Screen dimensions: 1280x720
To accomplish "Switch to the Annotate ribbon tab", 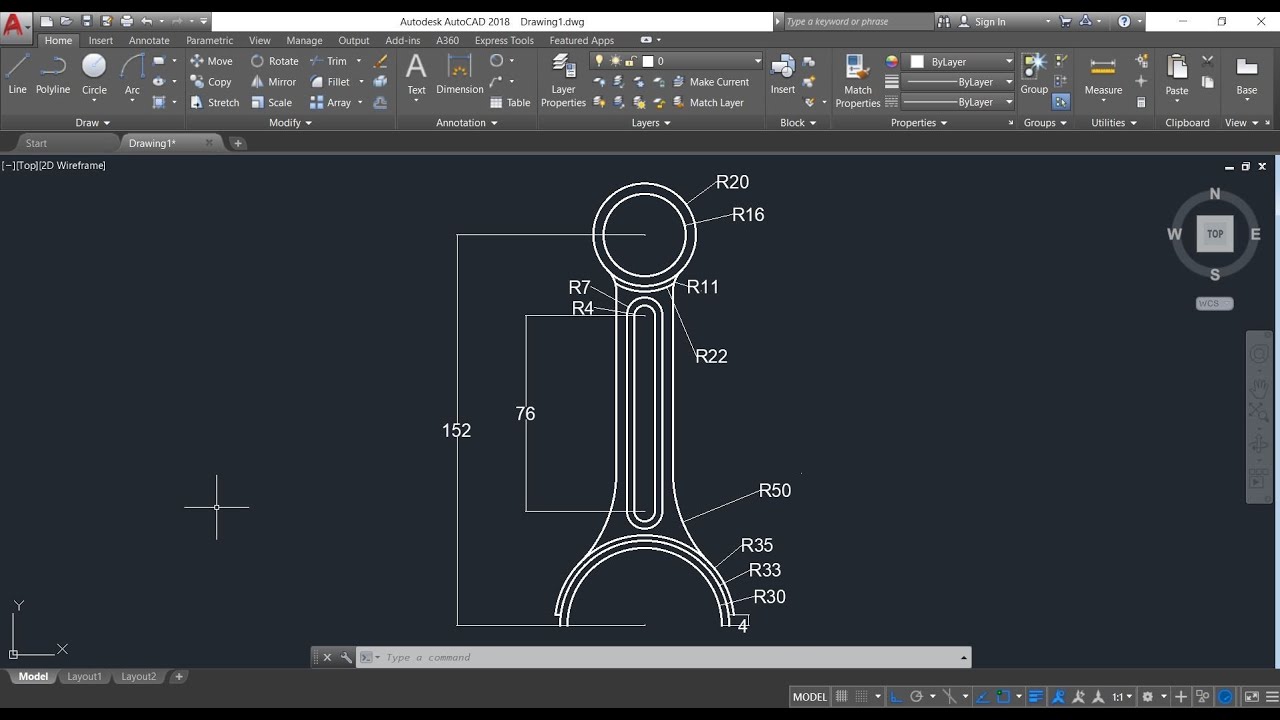I will (149, 41).
